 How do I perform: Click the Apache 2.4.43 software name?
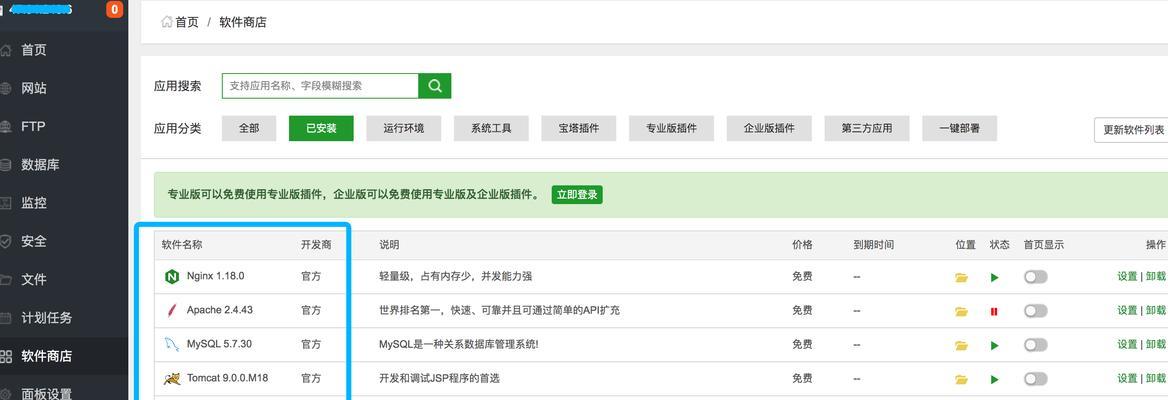tap(220, 311)
